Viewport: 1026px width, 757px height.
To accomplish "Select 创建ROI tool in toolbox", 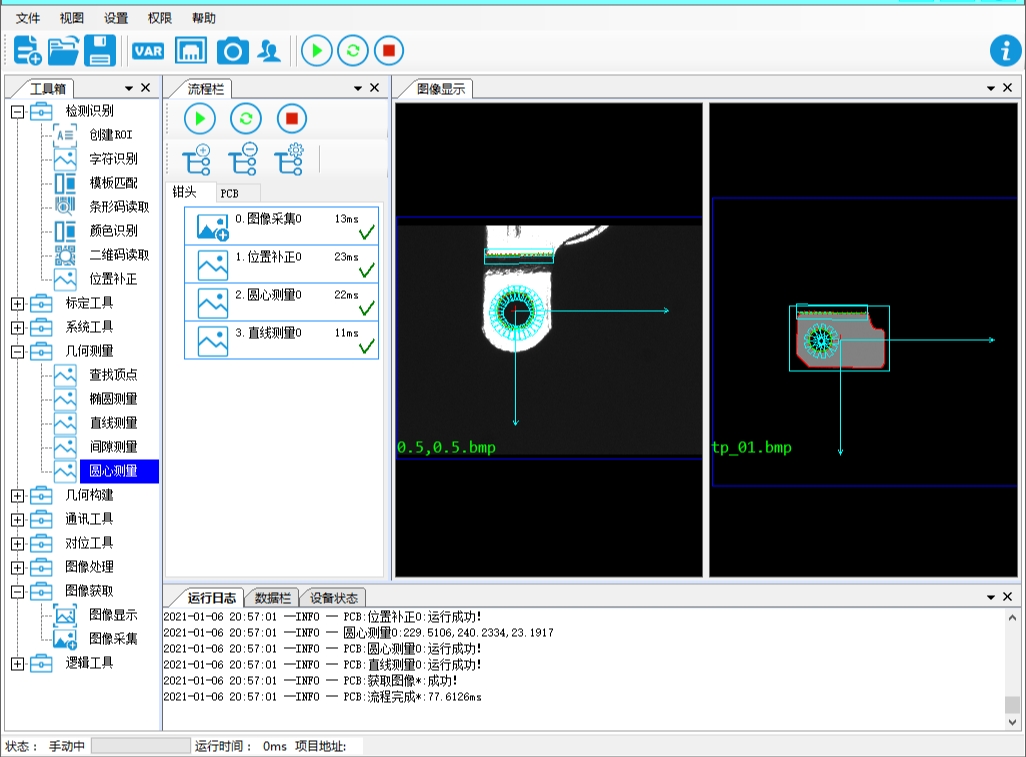I will [111, 135].
